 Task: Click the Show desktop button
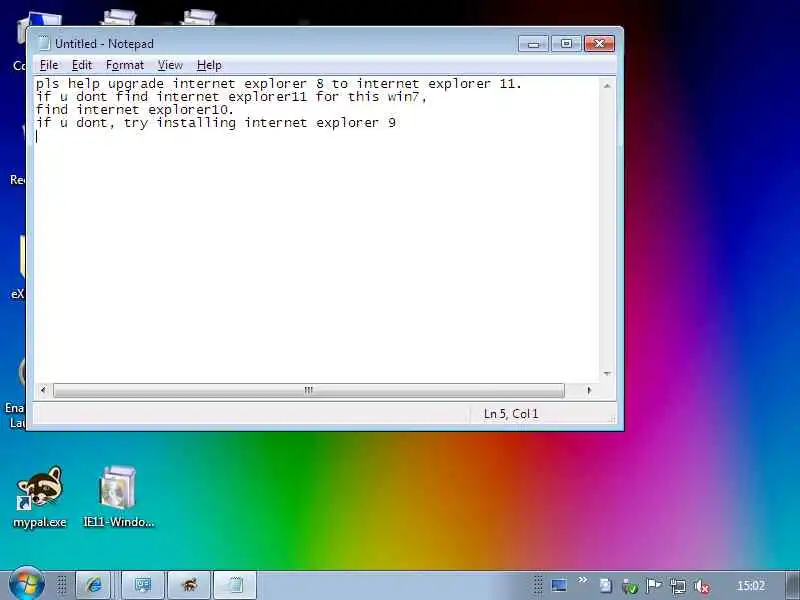click(x=792, y=585)
